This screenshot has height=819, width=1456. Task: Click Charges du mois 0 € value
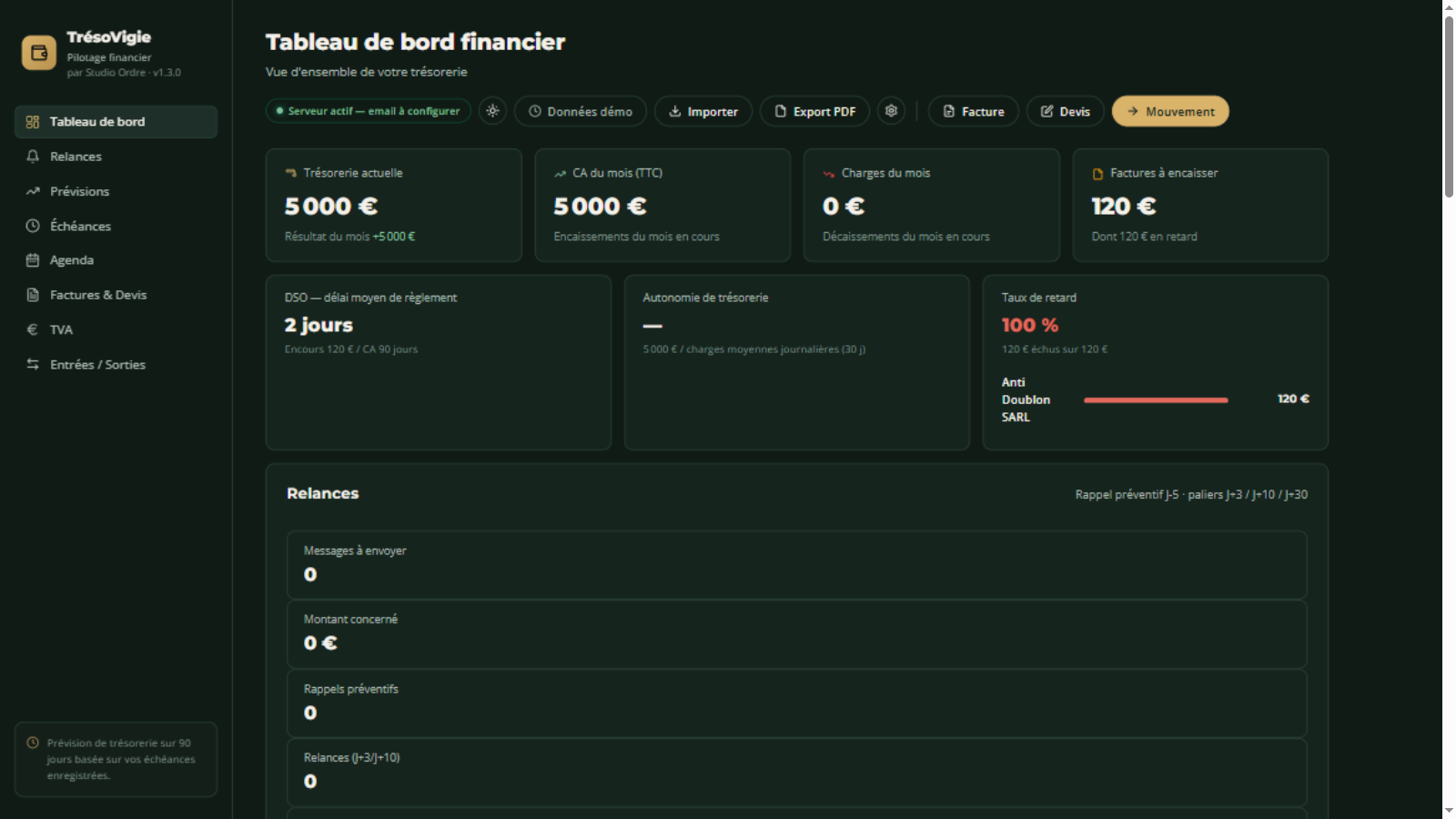(844, 207)
